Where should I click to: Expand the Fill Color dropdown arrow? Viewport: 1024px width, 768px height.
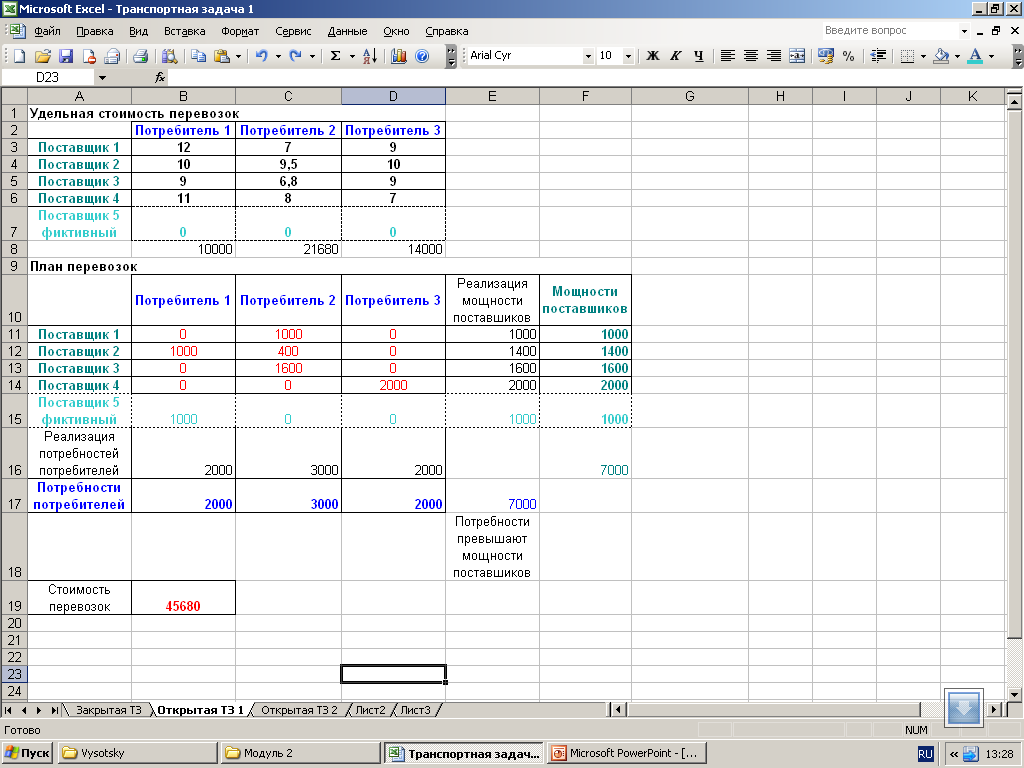click(957, 56)
